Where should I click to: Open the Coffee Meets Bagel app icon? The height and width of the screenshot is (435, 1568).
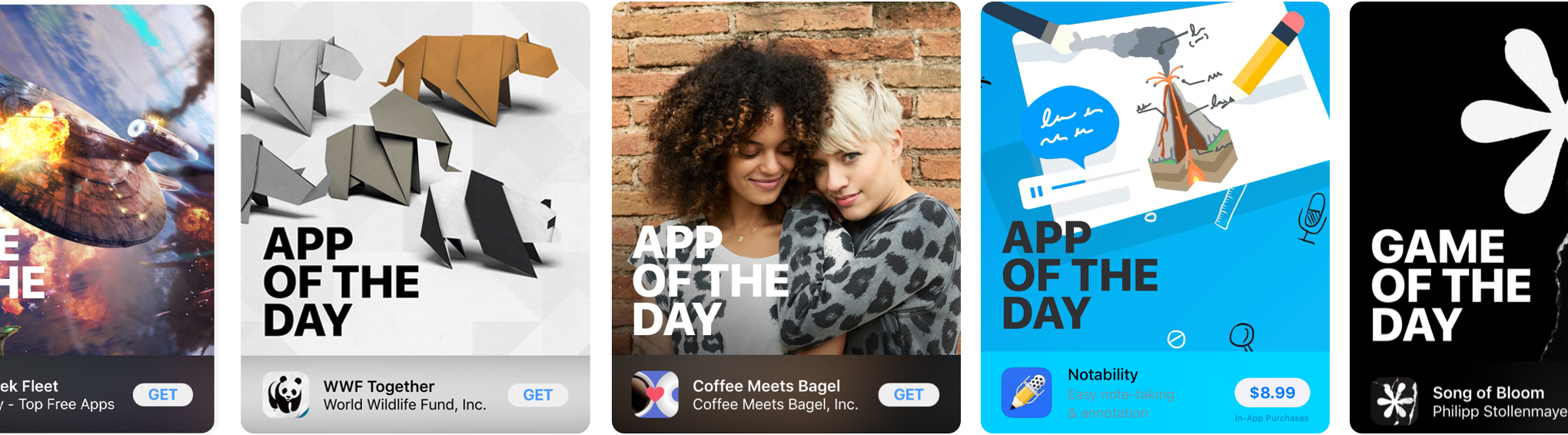[655, 394]
